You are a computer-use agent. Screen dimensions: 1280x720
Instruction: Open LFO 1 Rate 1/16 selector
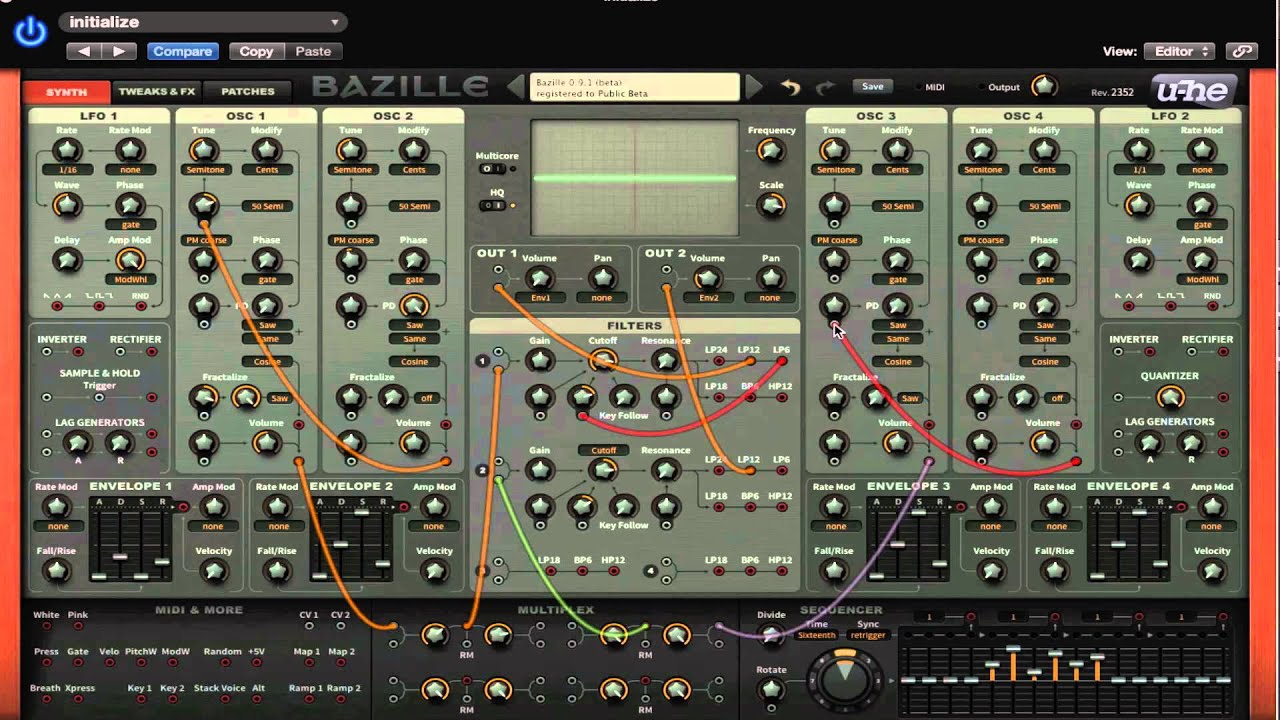click(67, 170)
